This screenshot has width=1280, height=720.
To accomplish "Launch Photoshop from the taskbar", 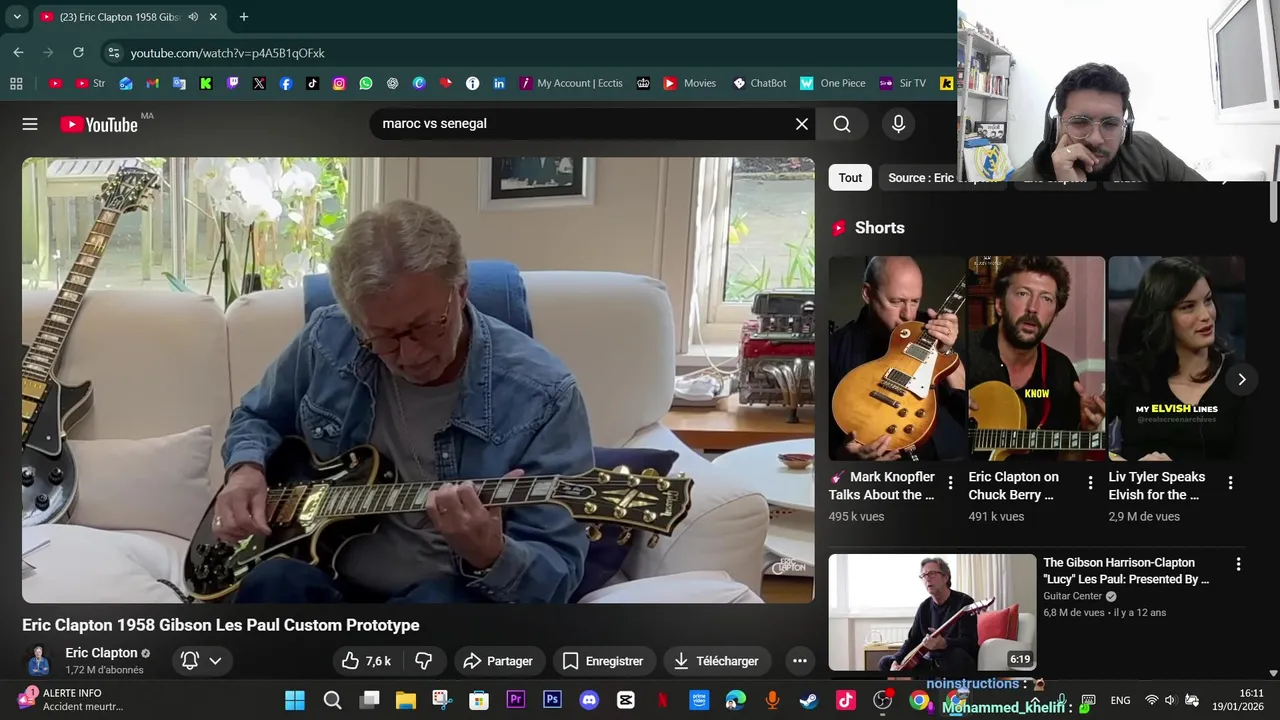I will point(552,700).
